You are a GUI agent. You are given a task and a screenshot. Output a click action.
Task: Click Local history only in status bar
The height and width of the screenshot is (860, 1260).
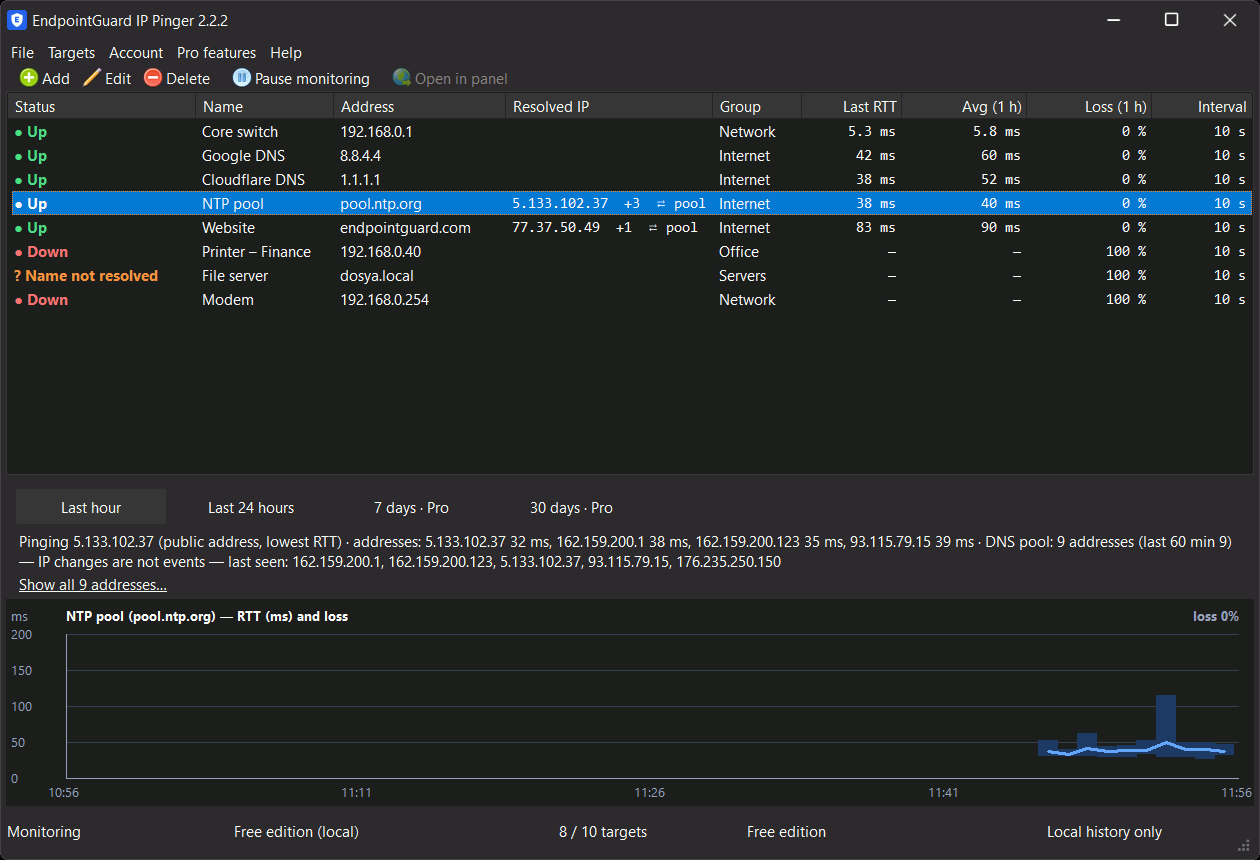1104,832
